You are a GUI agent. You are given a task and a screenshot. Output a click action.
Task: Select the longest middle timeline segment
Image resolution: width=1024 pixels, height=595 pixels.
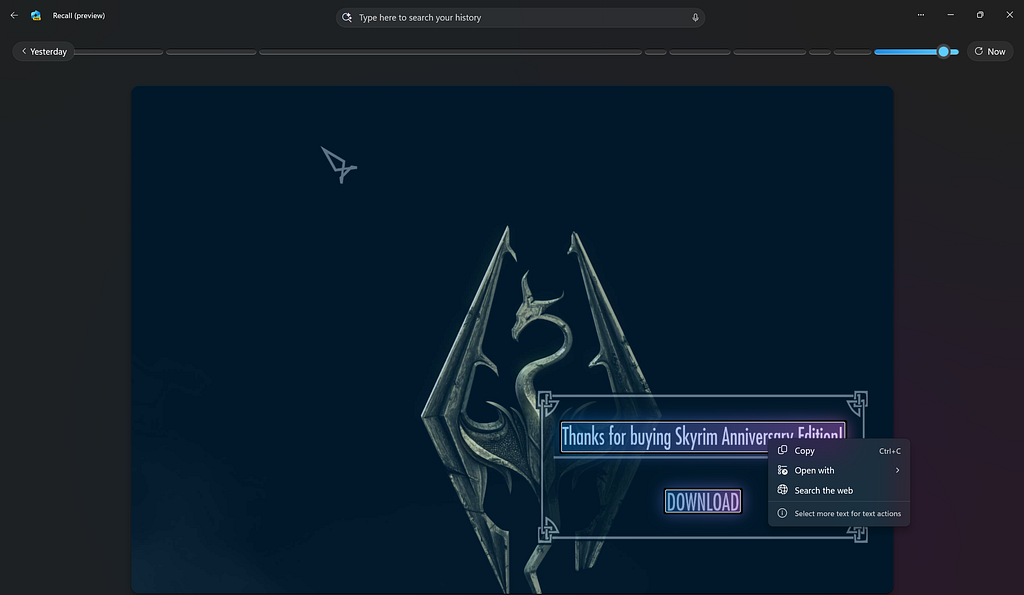tap(451, 52)
